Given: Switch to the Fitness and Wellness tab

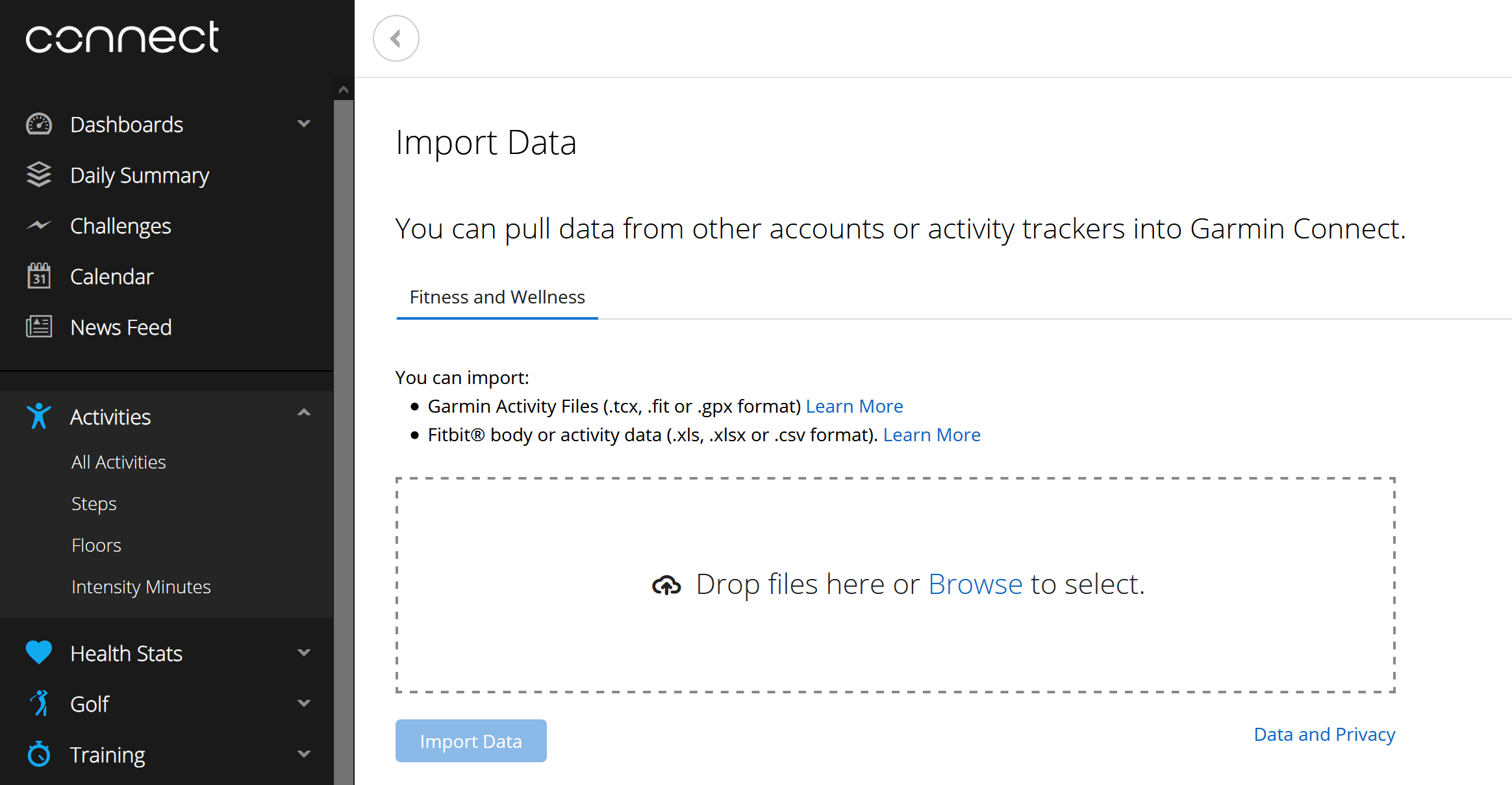Looking at the screenshot, I should click(497, 297).
